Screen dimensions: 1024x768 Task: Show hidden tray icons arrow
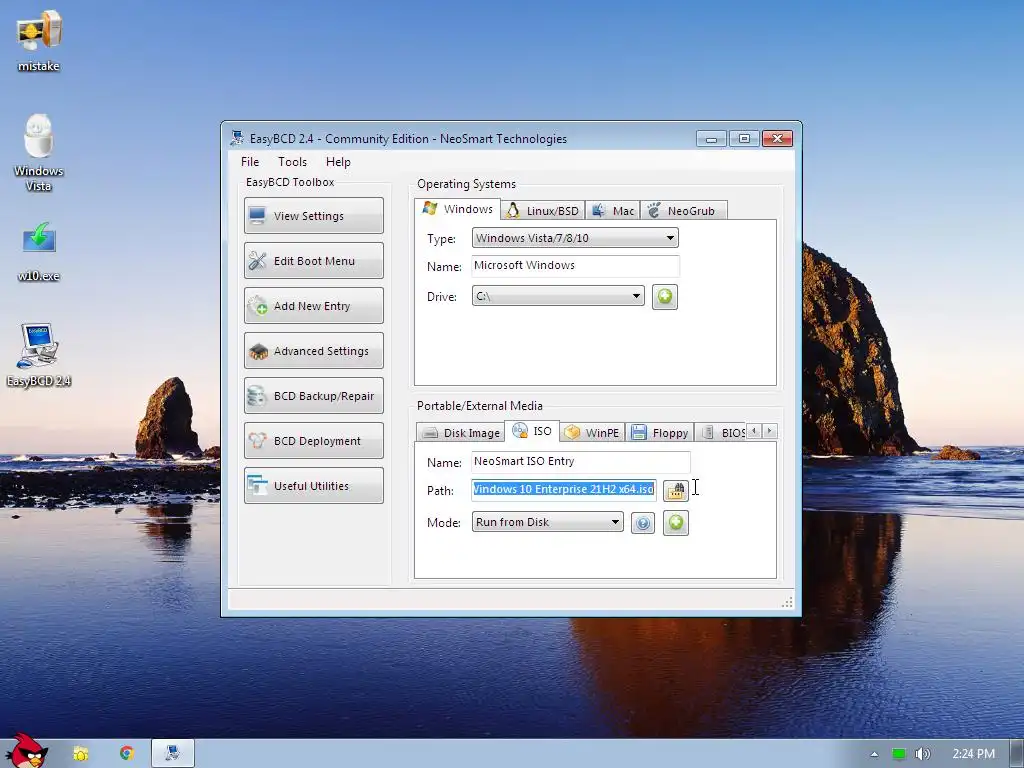pyautogui.click(x=874, y=754)
